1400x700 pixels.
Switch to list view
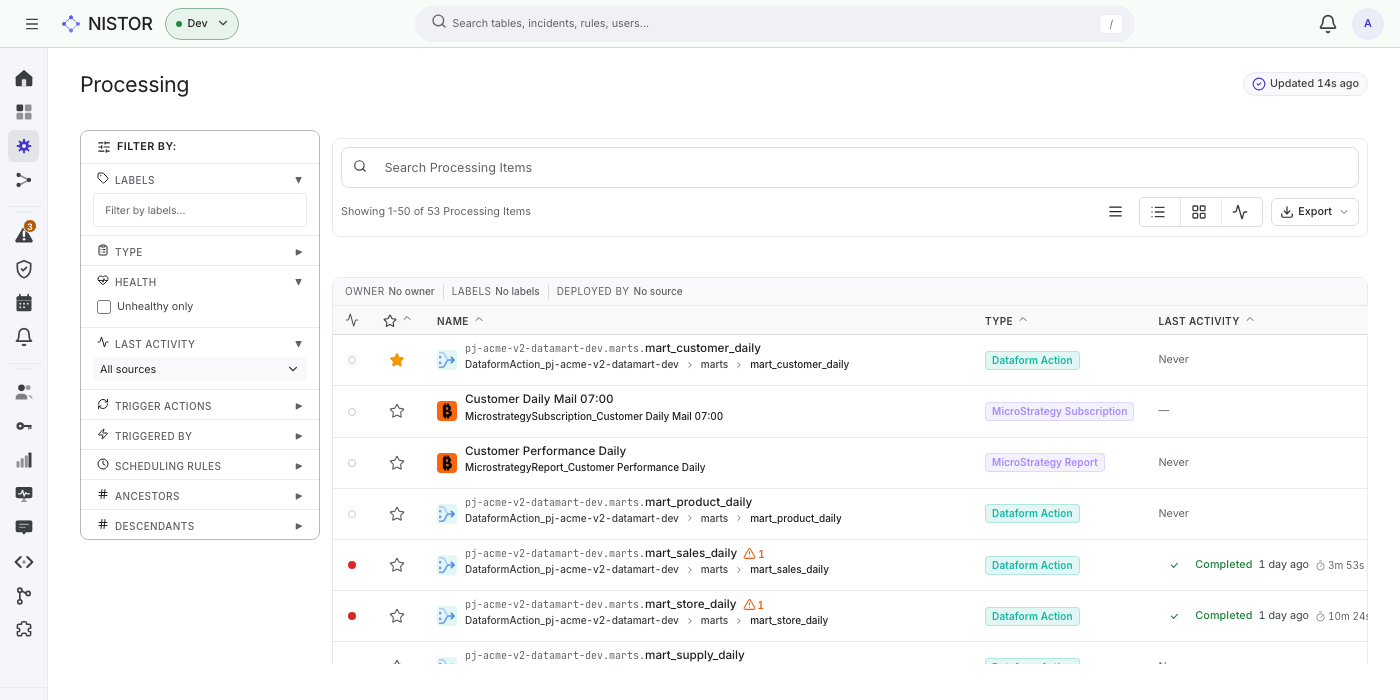(1159, 212)
